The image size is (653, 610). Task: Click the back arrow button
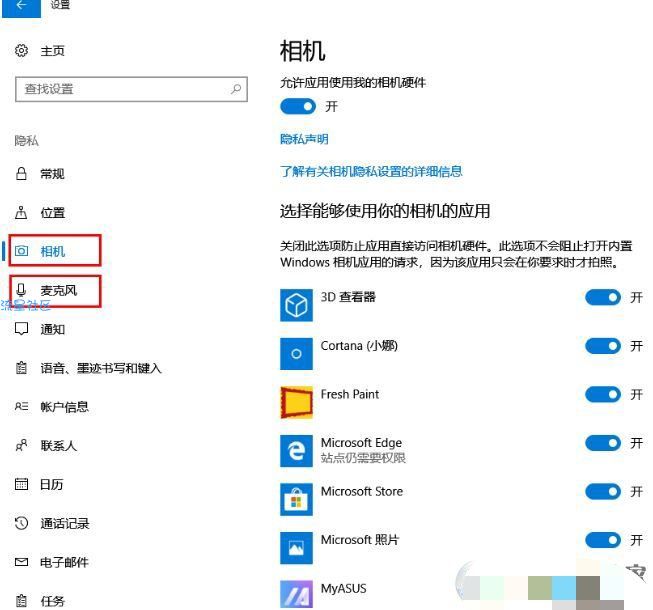[x=21, y=7]
